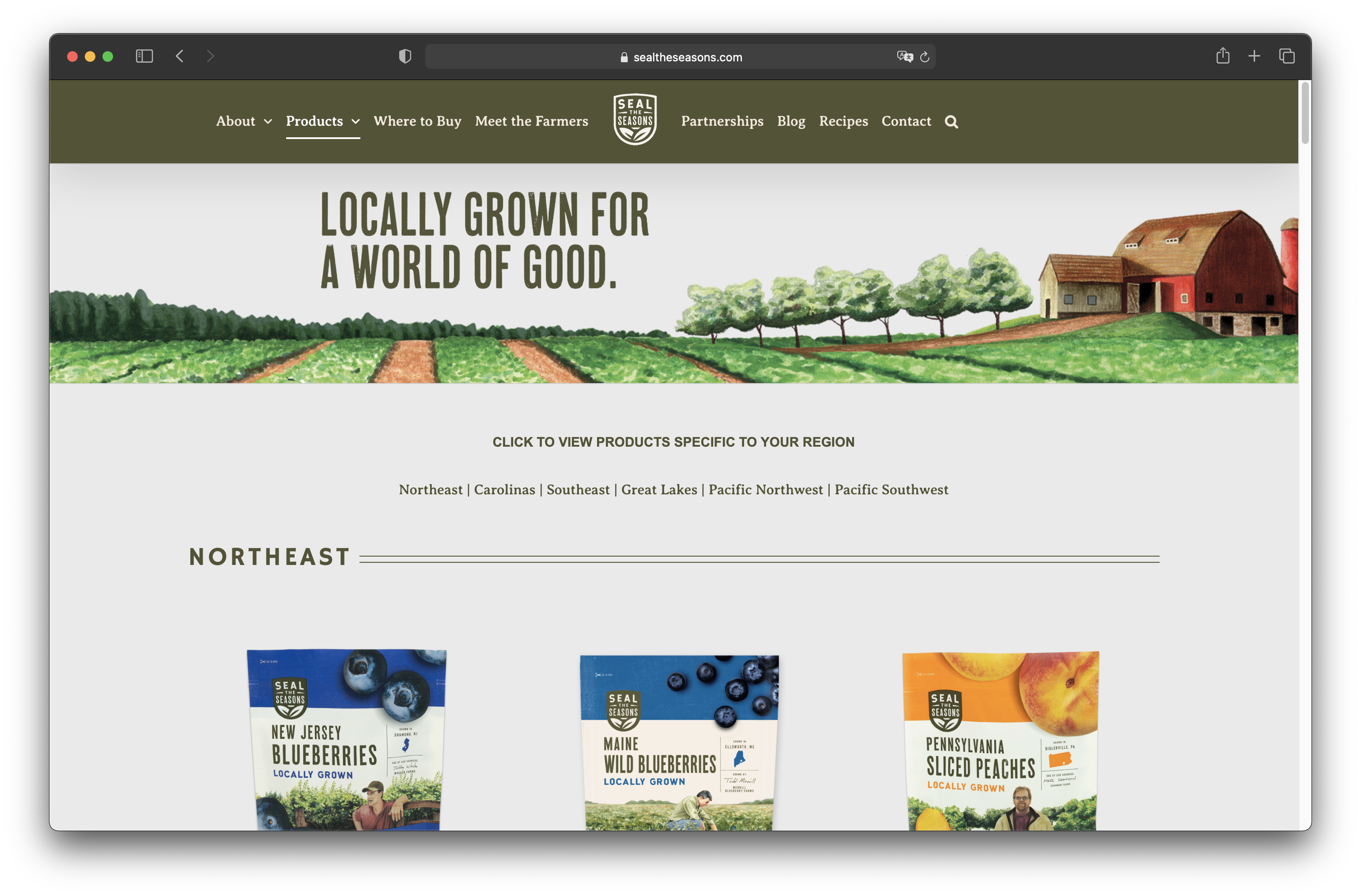1361x896 pixels.
Task: Reload the page with the refresh icon
Action: click(x=925, y=56)
